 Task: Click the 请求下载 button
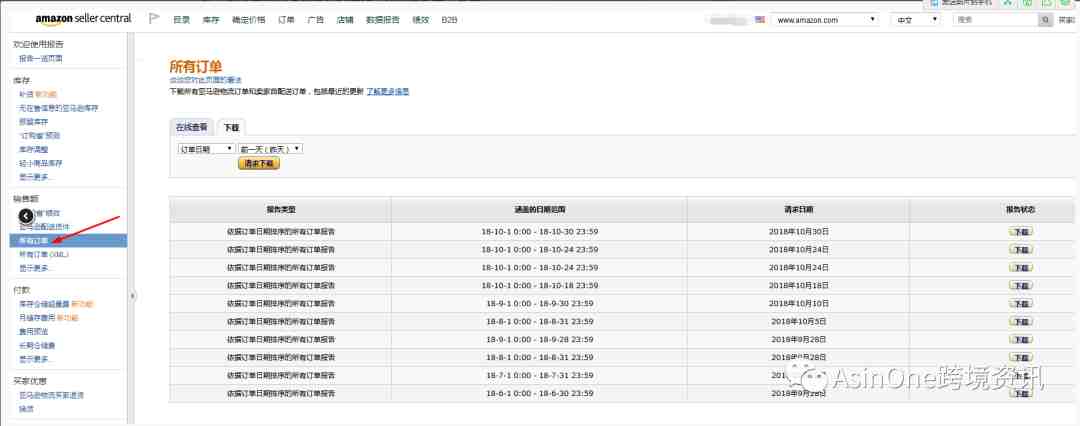[258, 163]
